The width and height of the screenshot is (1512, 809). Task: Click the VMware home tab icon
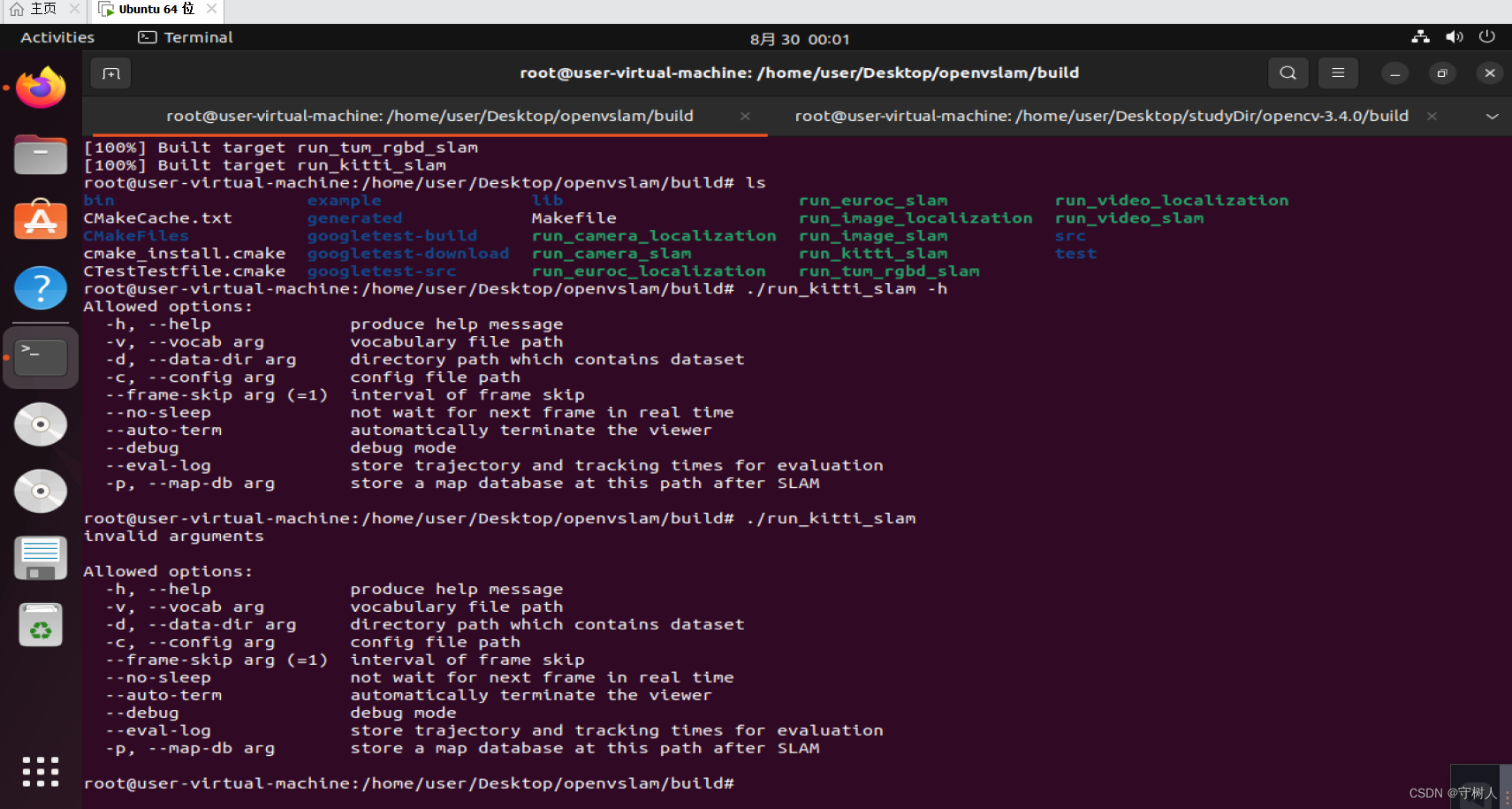[17, 9]
